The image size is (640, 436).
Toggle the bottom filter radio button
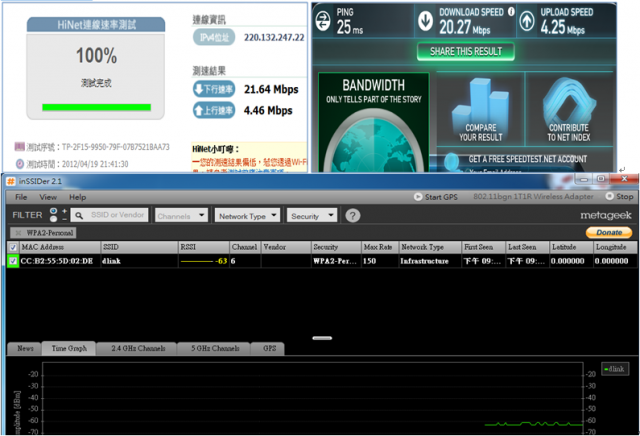click(53, 219)
